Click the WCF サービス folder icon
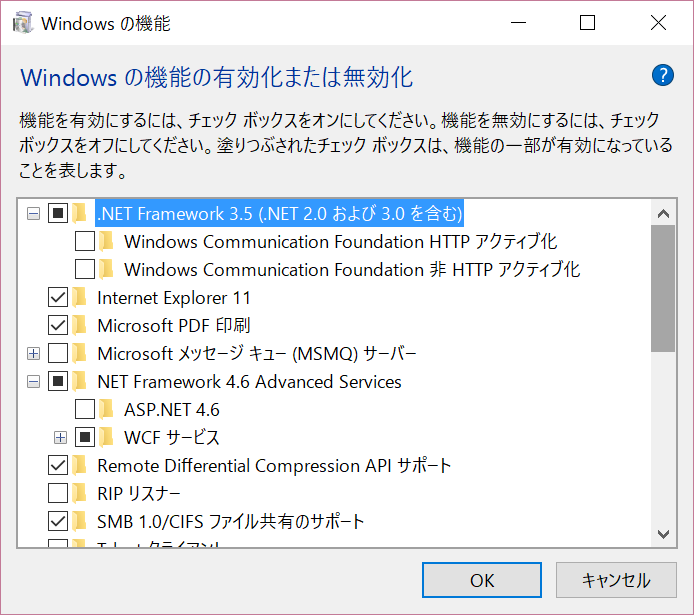 click(x=107, y=438)
